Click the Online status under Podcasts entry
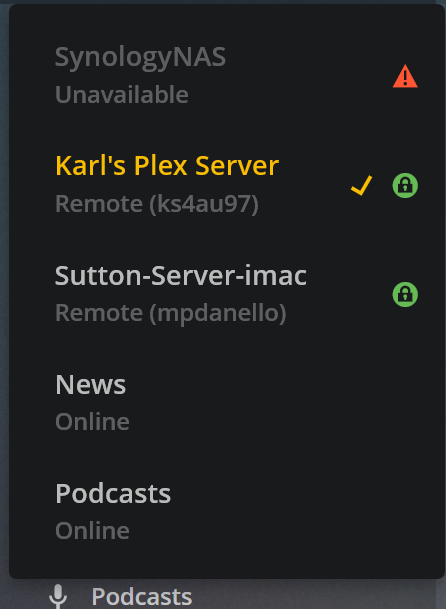 pyautogui.click(x=92, y=531)
